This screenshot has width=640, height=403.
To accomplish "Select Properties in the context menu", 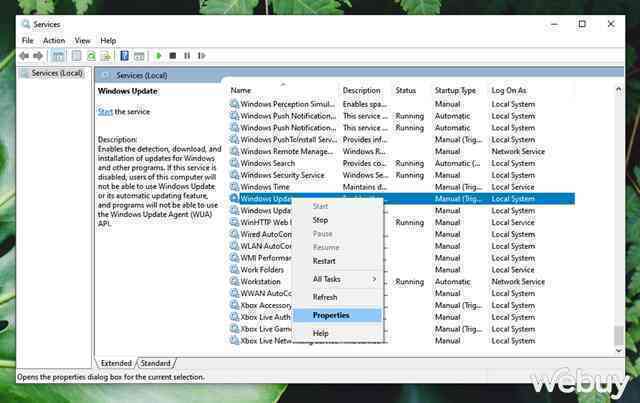I will pyautogui.click(x=338, y=315).
